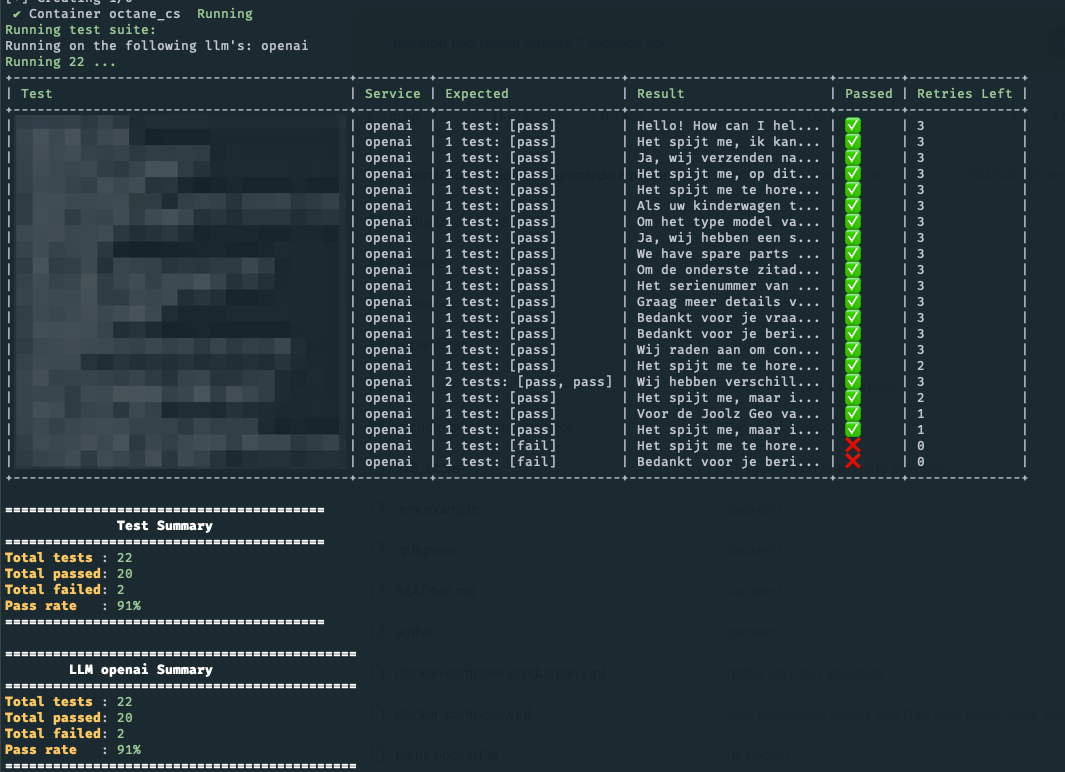
Task: Click the "Test Summary" heading
Action: tap(165, 525)
